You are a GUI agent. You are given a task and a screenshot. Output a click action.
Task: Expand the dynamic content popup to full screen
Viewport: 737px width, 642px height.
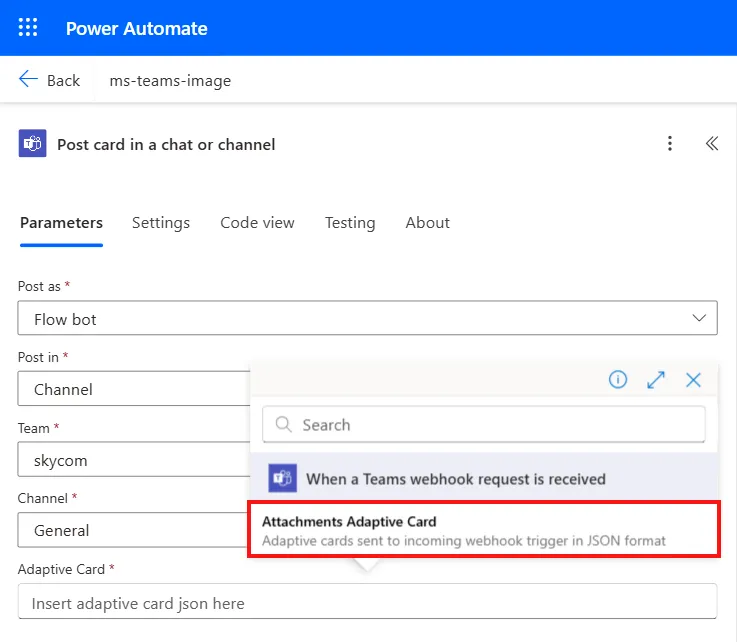pyautogui.click(x=656, y=380)
